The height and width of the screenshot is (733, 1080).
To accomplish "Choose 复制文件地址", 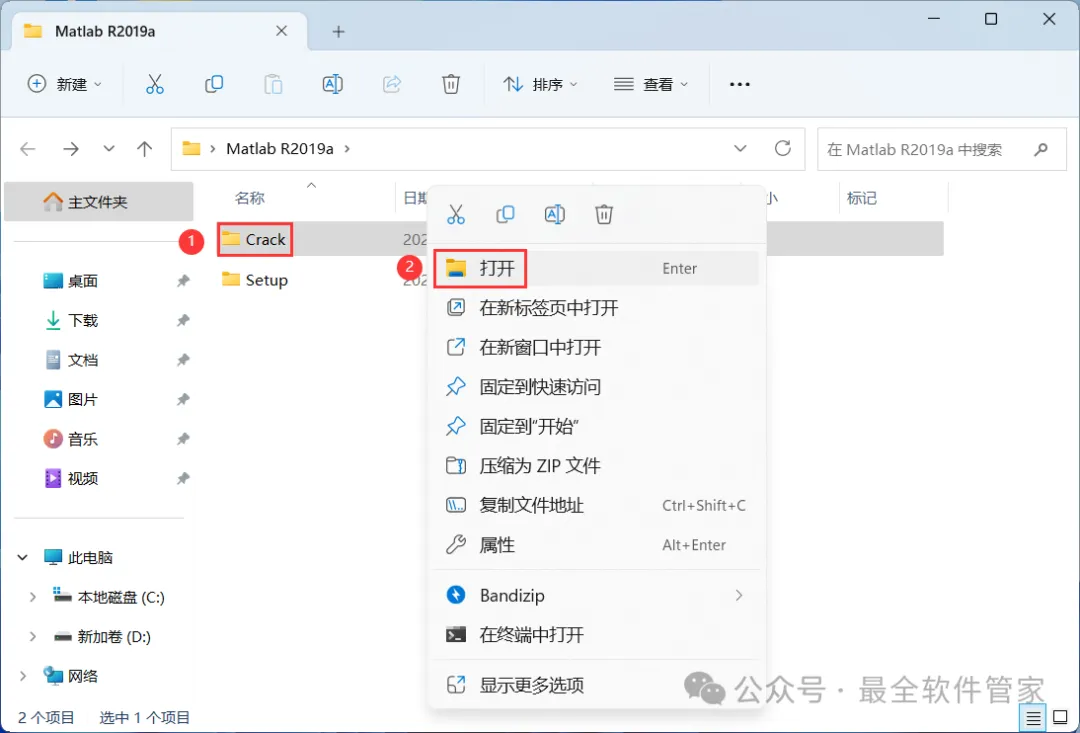I will [596, 506].
